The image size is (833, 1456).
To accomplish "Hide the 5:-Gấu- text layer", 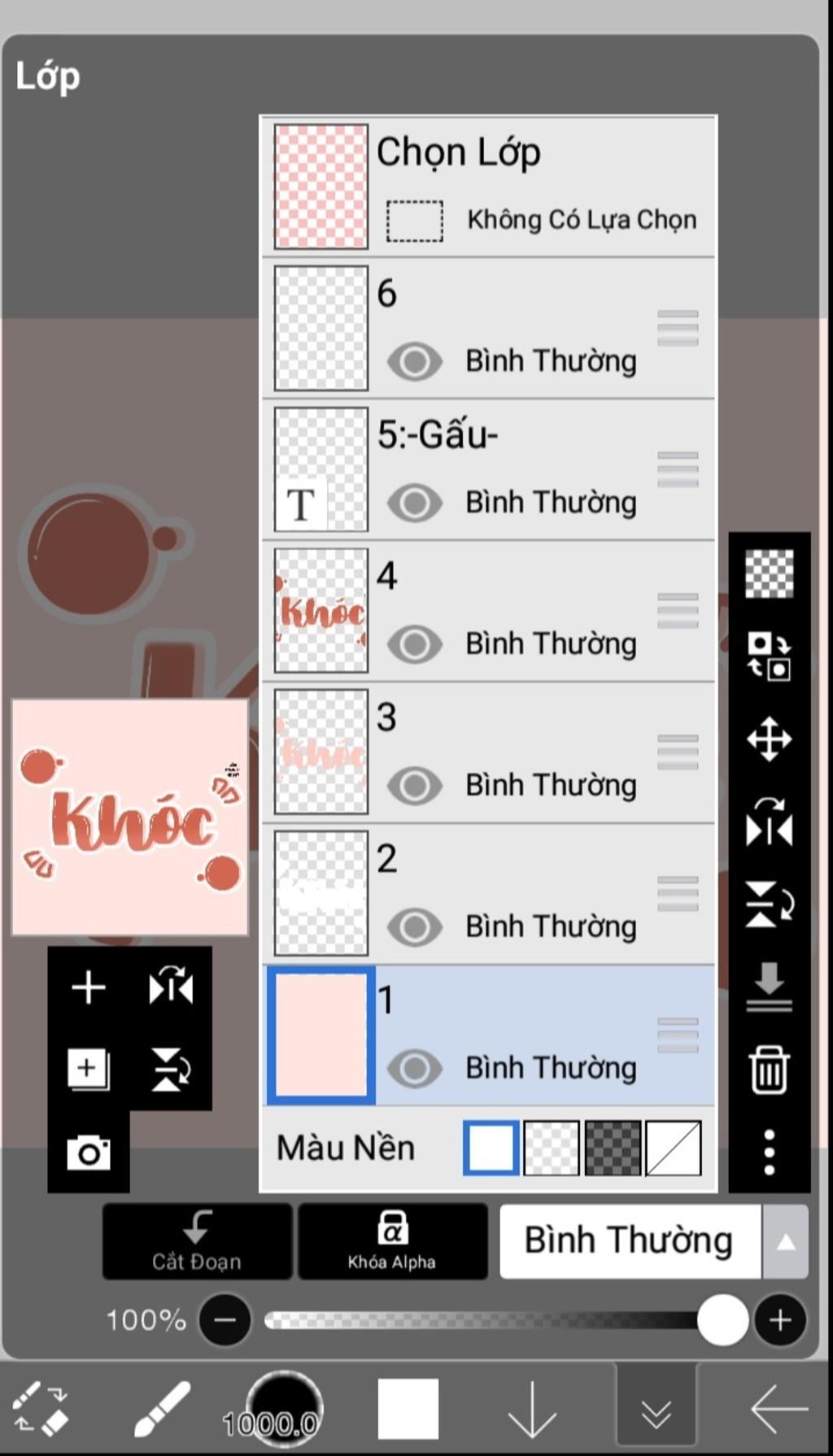I will click(415, 503).
